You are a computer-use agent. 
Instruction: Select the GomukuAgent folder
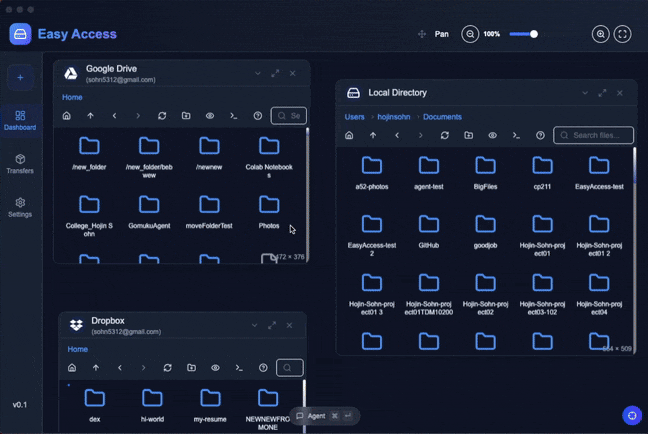pyautogui.click(x=149, y=212)
